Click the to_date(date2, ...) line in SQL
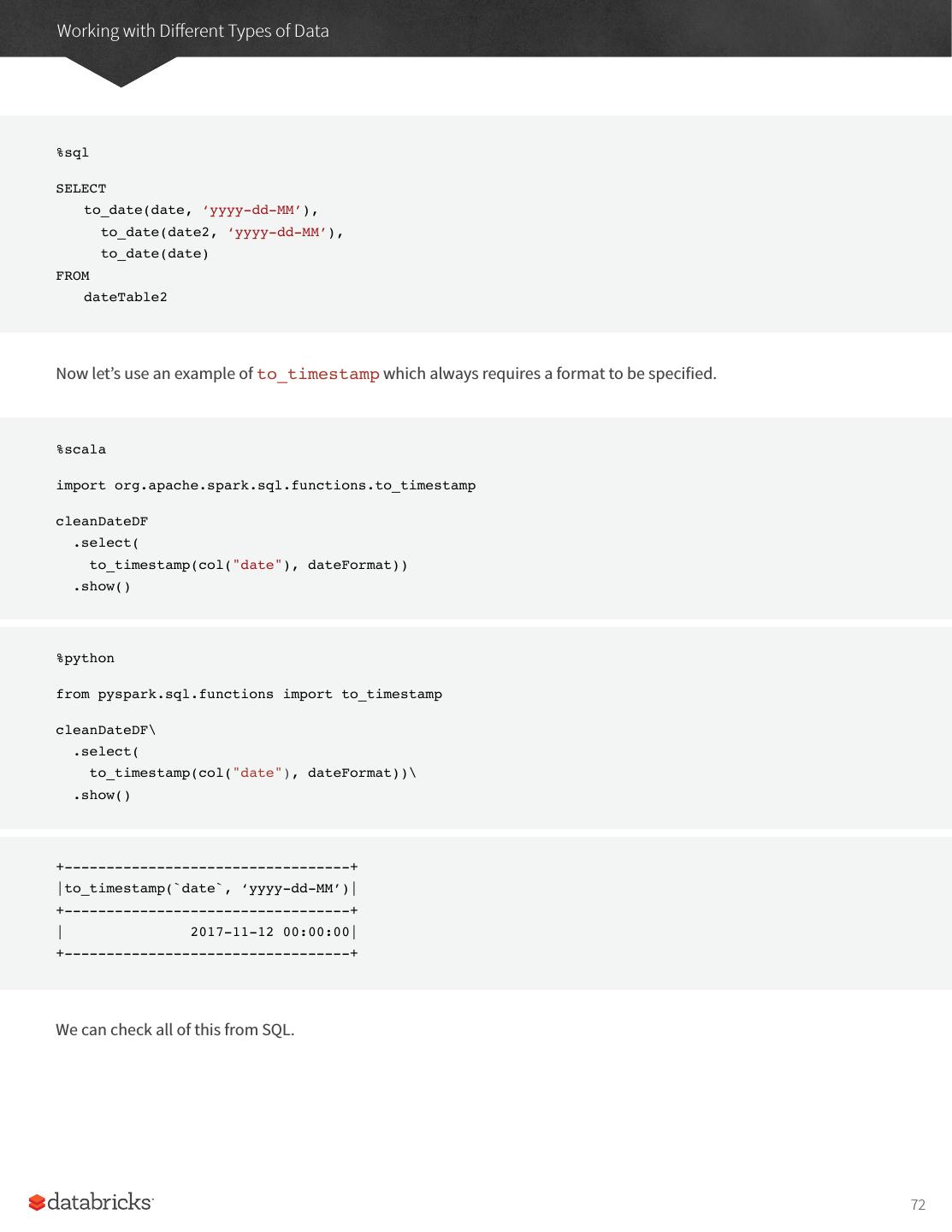The height and width of the screenshot is (1232, 952). [x=222, y=233]
